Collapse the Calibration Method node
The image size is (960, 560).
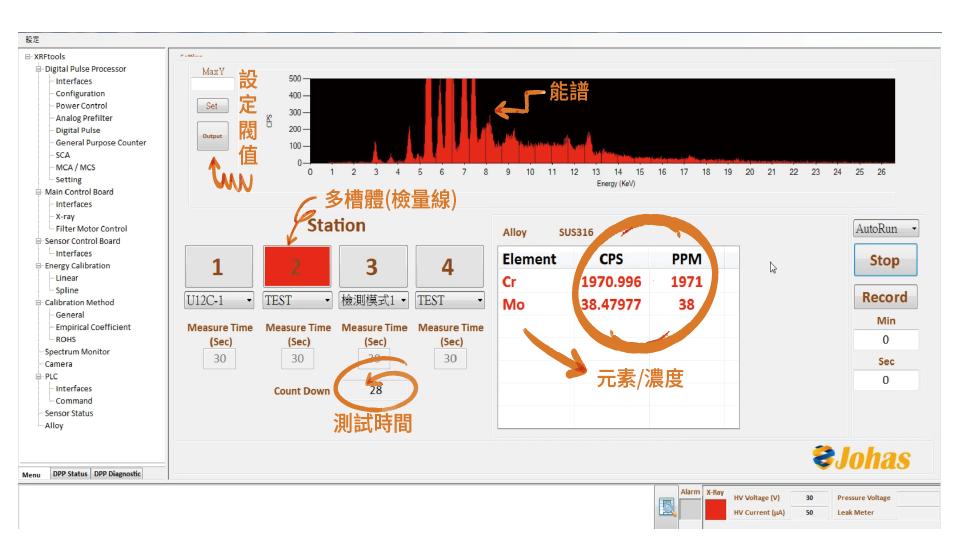click(39, 302)
